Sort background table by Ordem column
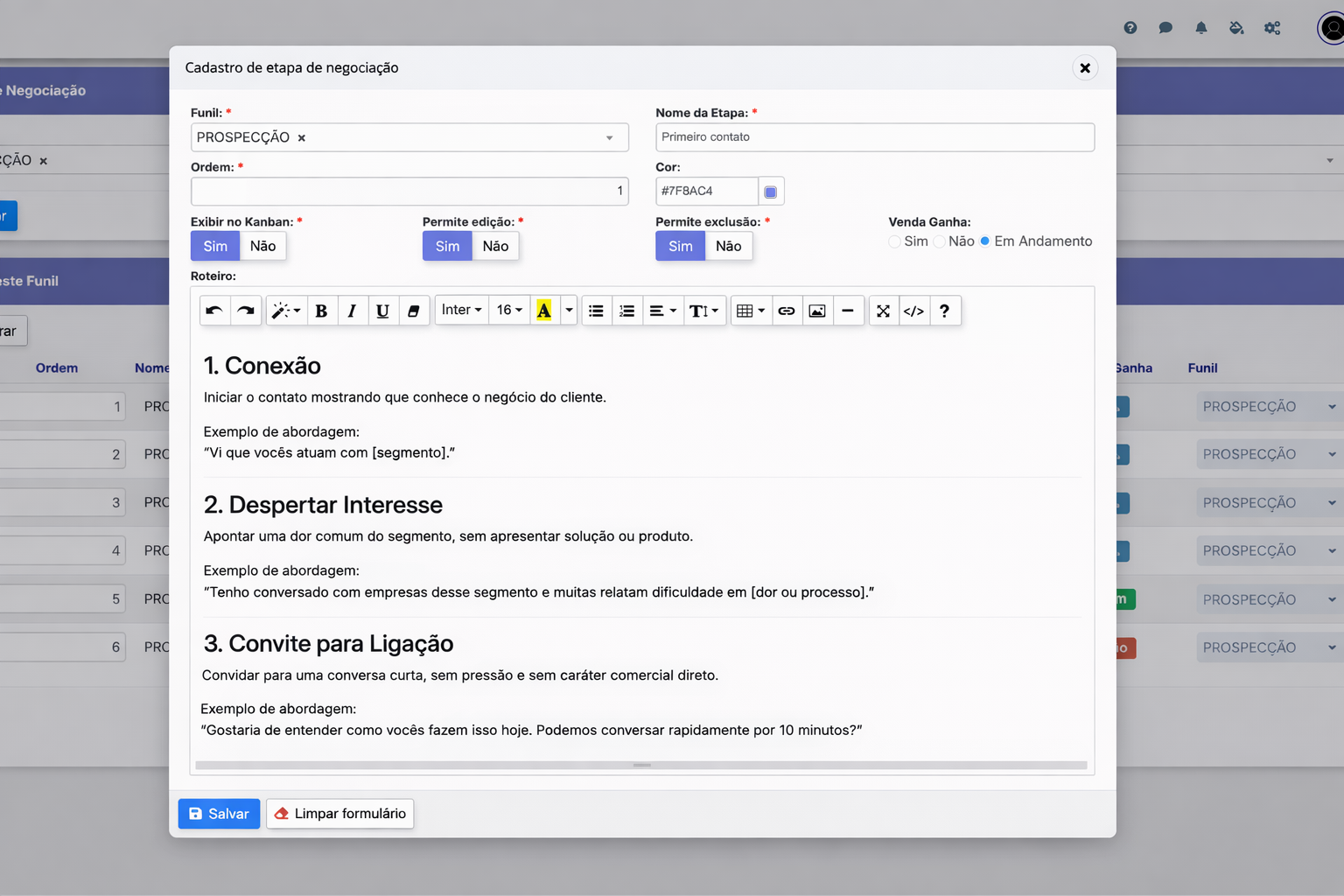 (x=57, y=368)
